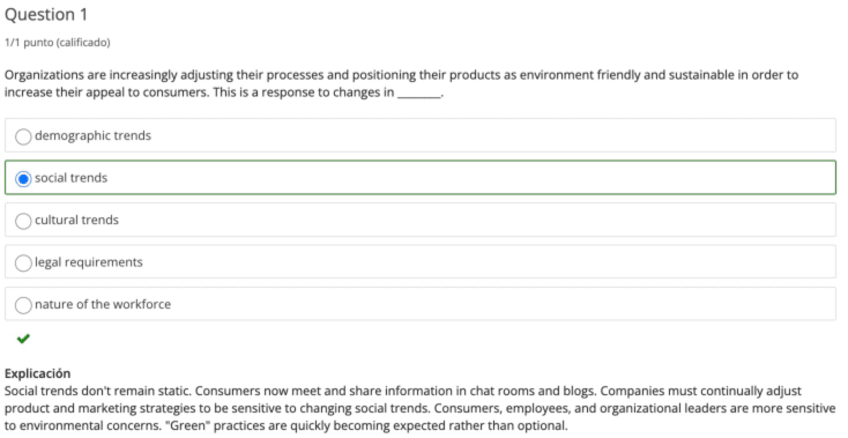This screenshot has height=438, width=848.
Task: Click the 'nature of the workforce' label text
Action: pyautogui.click(x=103, y=304)
